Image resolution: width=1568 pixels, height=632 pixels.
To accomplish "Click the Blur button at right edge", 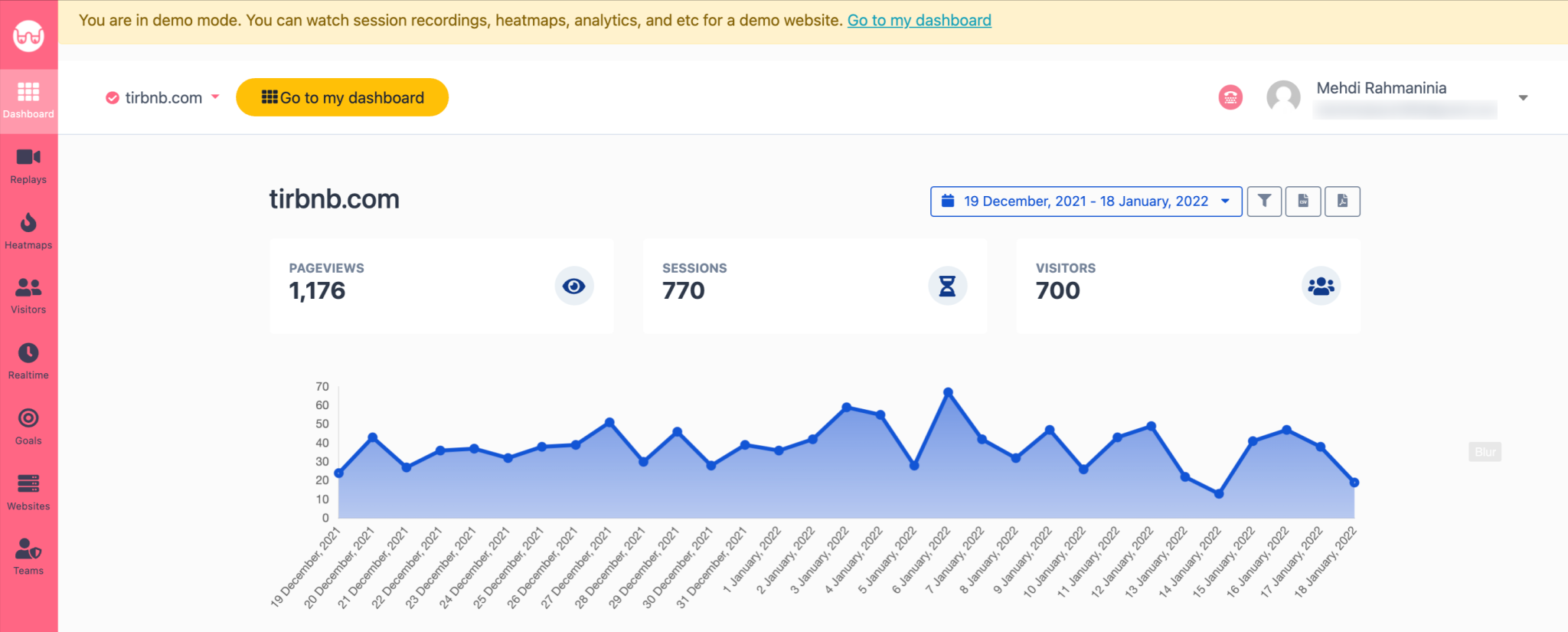I will coord(1485,452).
